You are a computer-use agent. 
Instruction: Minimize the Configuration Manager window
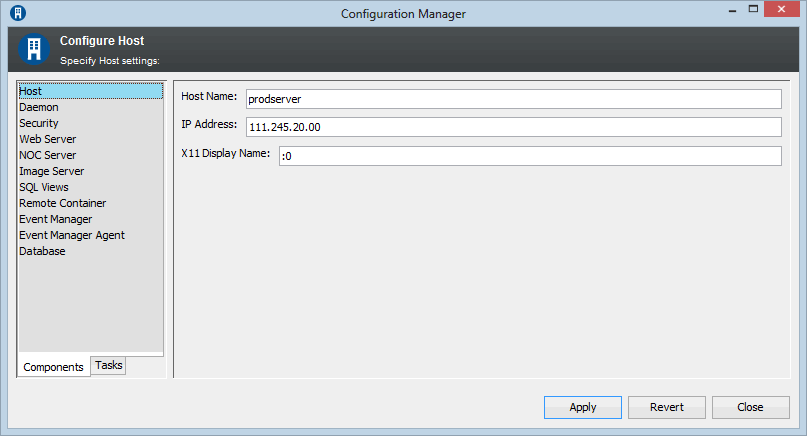(732, 10)
